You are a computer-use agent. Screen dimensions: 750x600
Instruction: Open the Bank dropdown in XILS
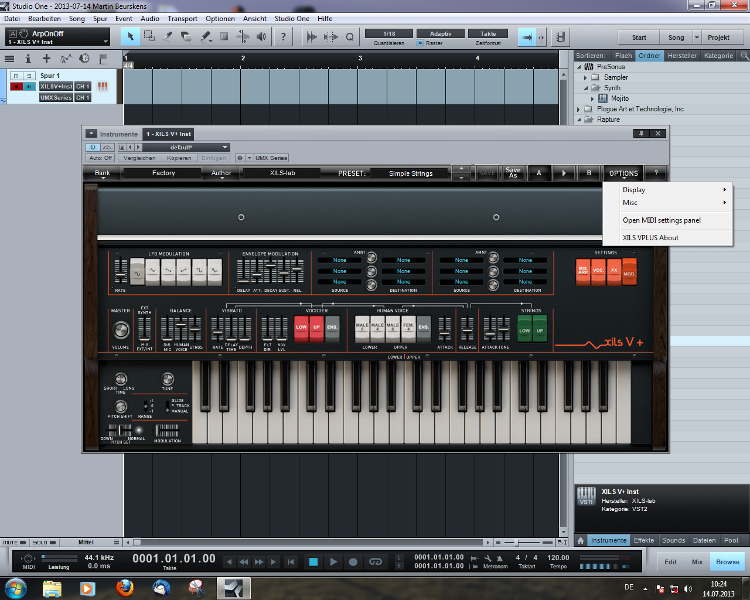click(x=102, y=173)
